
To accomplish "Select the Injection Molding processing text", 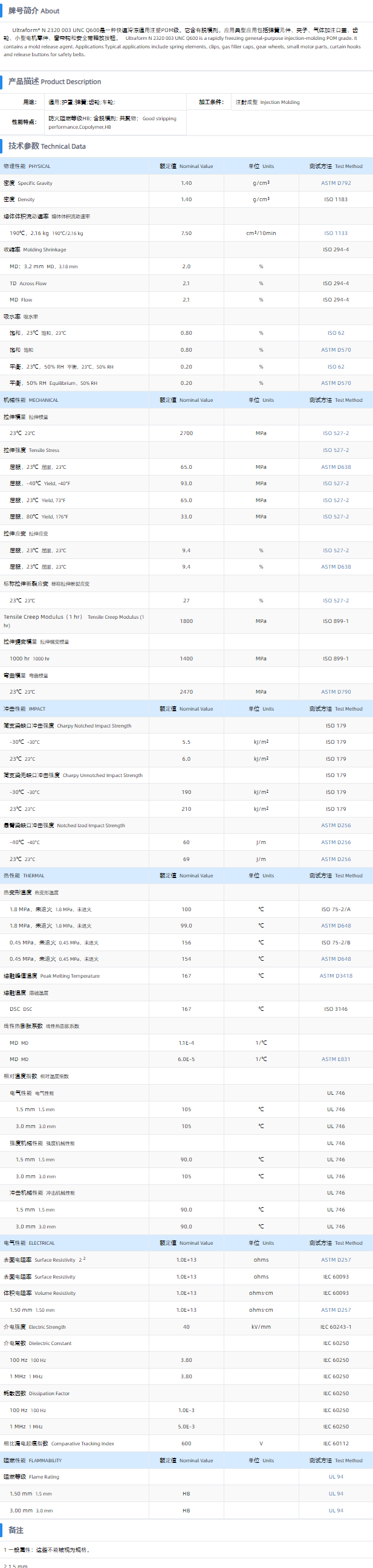I will coord(280,102).
